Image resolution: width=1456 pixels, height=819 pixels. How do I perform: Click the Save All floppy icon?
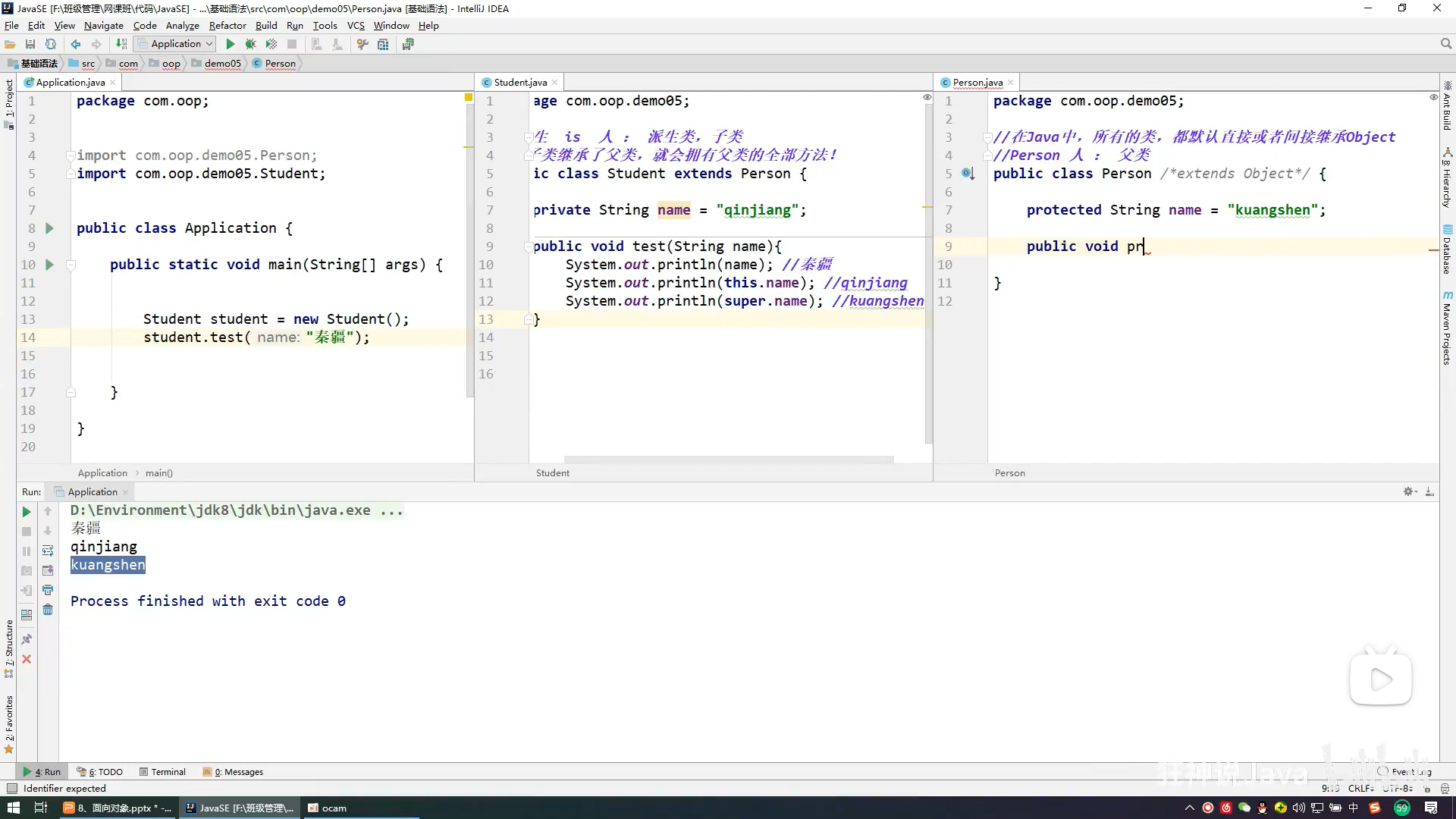[x=30, y=44]
